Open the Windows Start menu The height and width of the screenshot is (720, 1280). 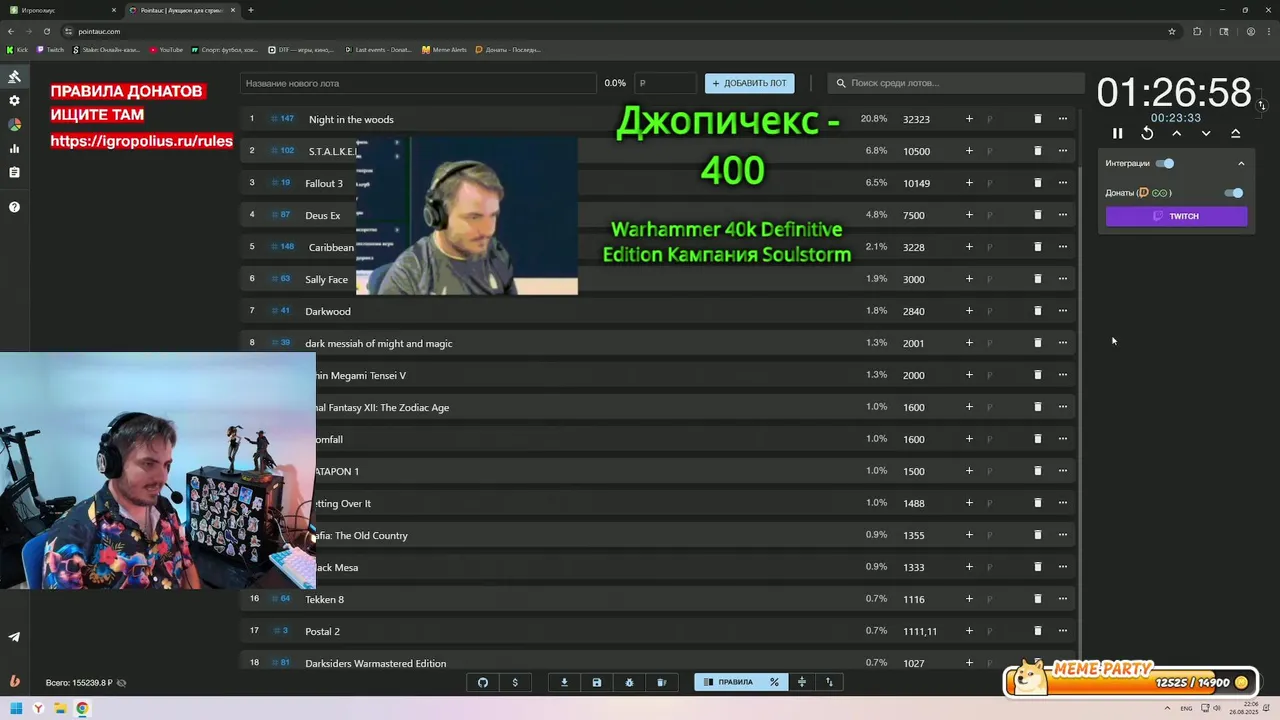click(16, 709)
